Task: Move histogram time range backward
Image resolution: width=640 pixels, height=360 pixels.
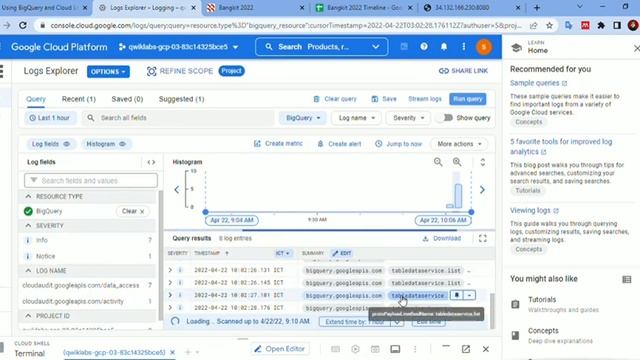Action: pos(177,190)
